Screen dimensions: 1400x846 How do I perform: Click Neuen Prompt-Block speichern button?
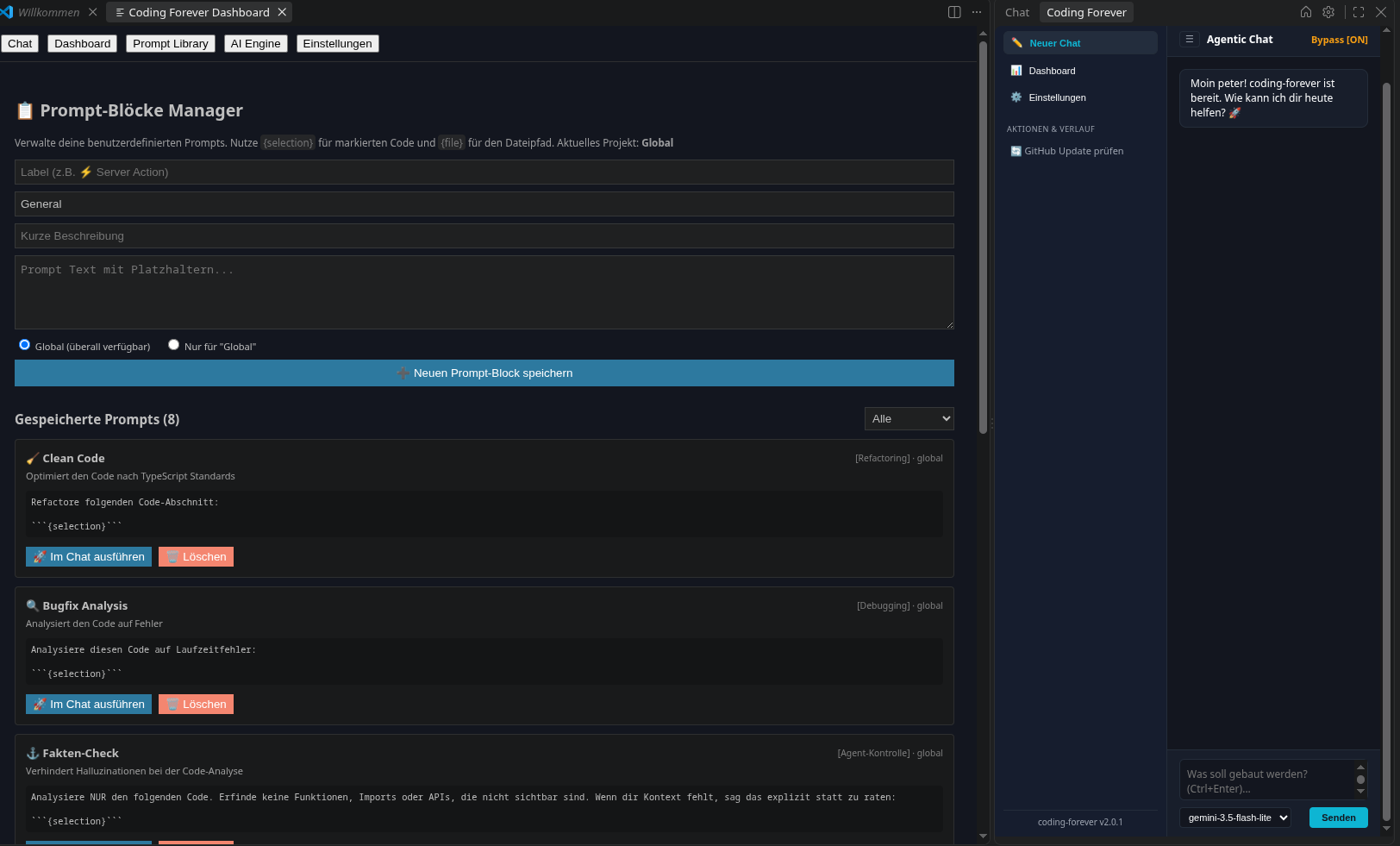[484, 373]
